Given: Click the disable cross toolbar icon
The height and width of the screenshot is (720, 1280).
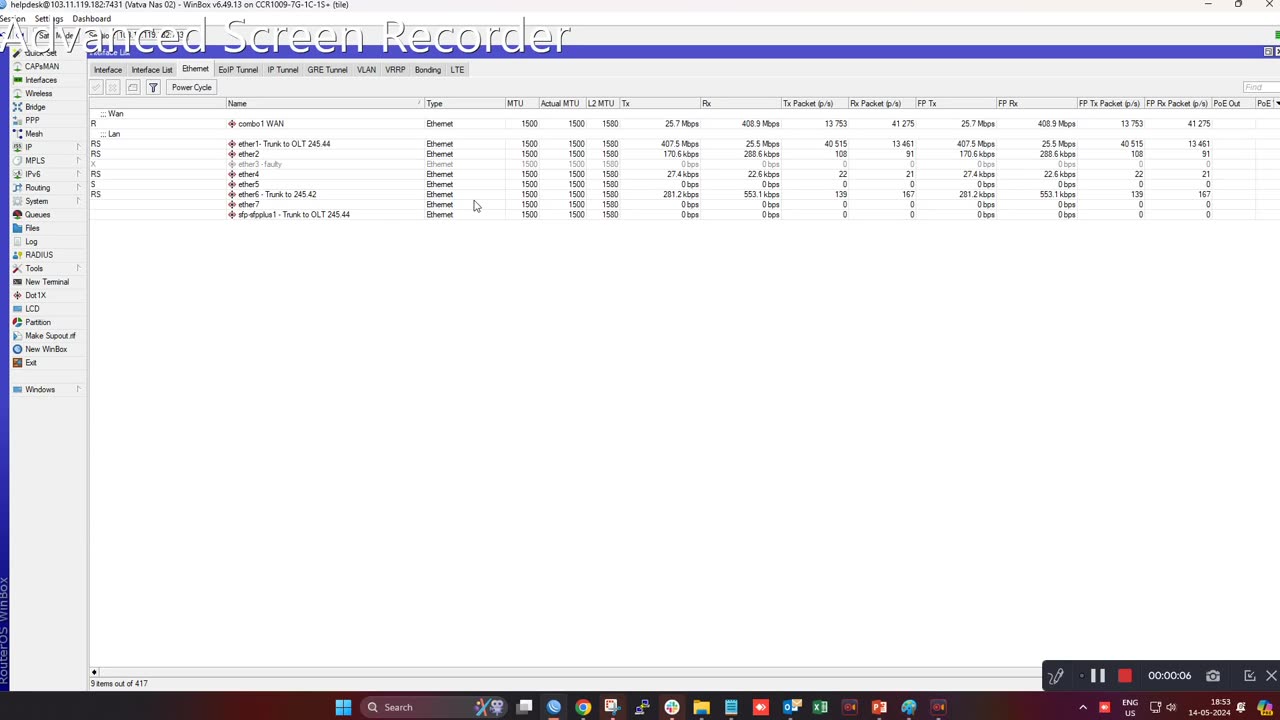Looking at the screenshot, I should 113,88.
